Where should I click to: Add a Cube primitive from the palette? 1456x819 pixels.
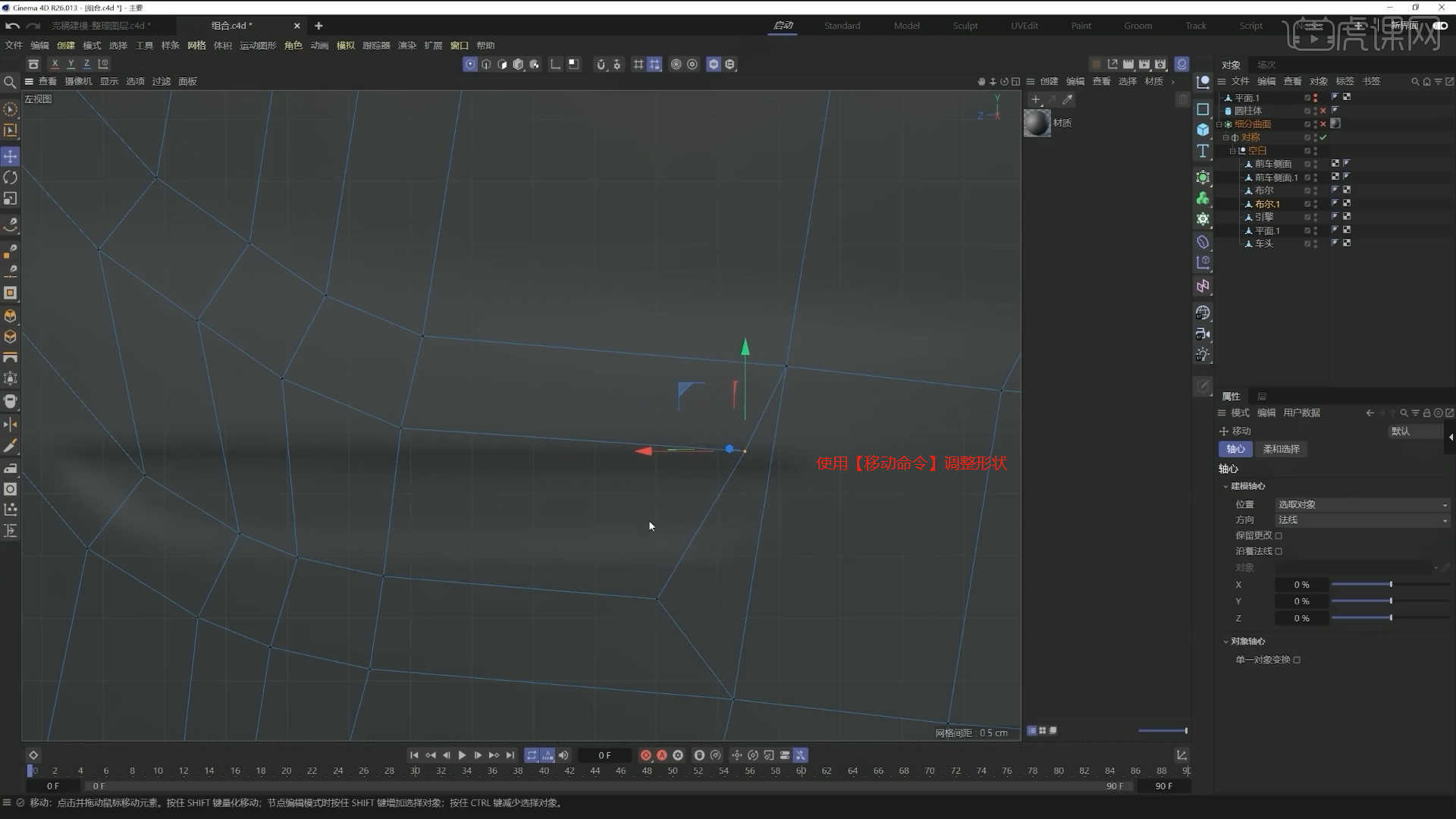(1203, 130)
